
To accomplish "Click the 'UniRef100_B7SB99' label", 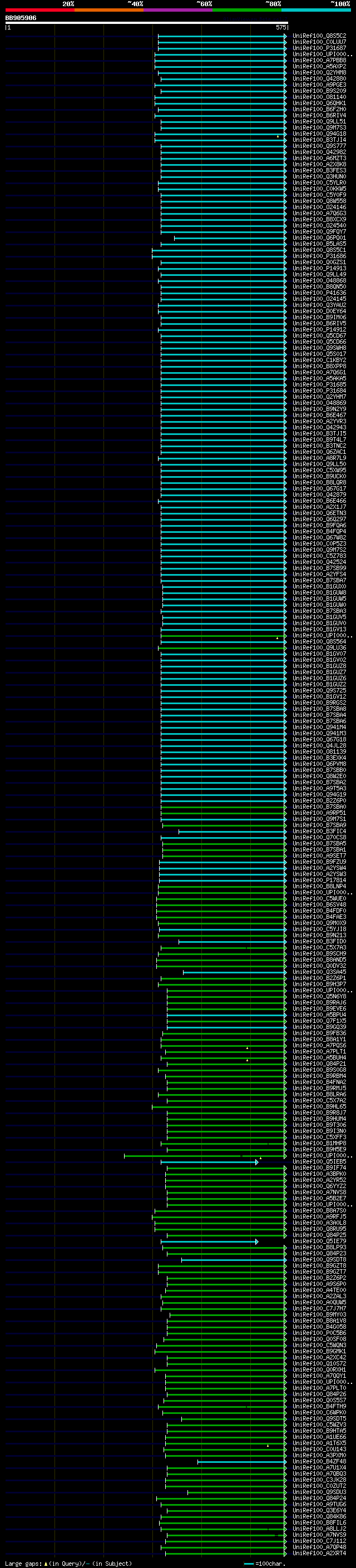I will (319, 568).
